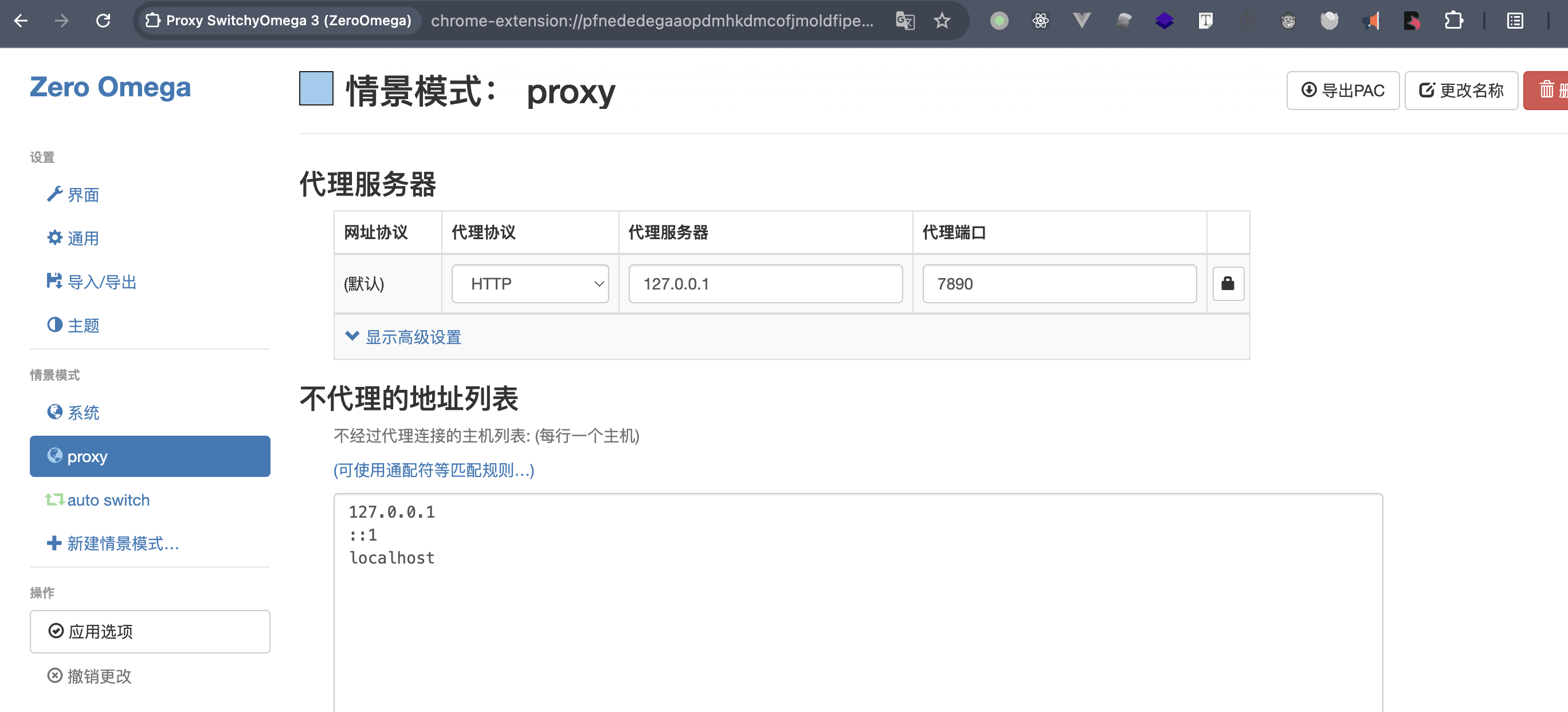Screen dimensions: 1568x712
Task: Open the HTTP proxy protocol dropdown
Action: pyautogui.click(x=530, y=283)
